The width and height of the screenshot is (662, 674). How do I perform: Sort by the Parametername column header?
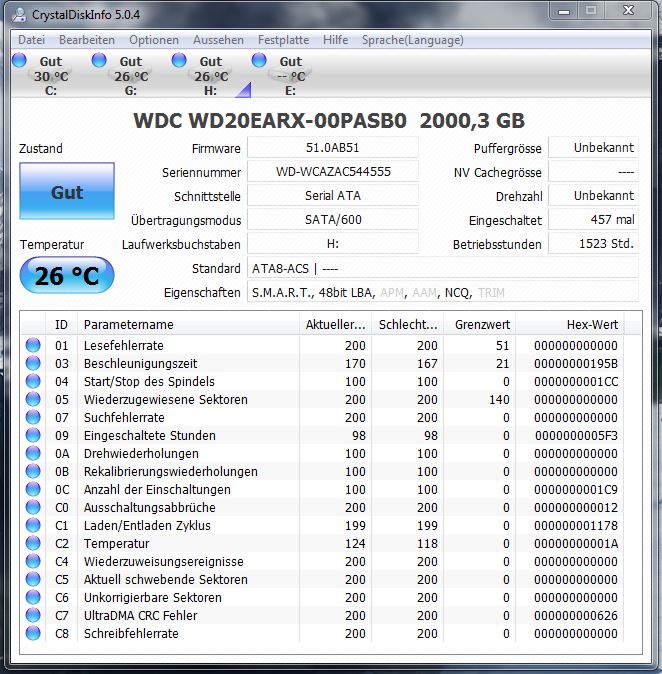tap(188, 325)
